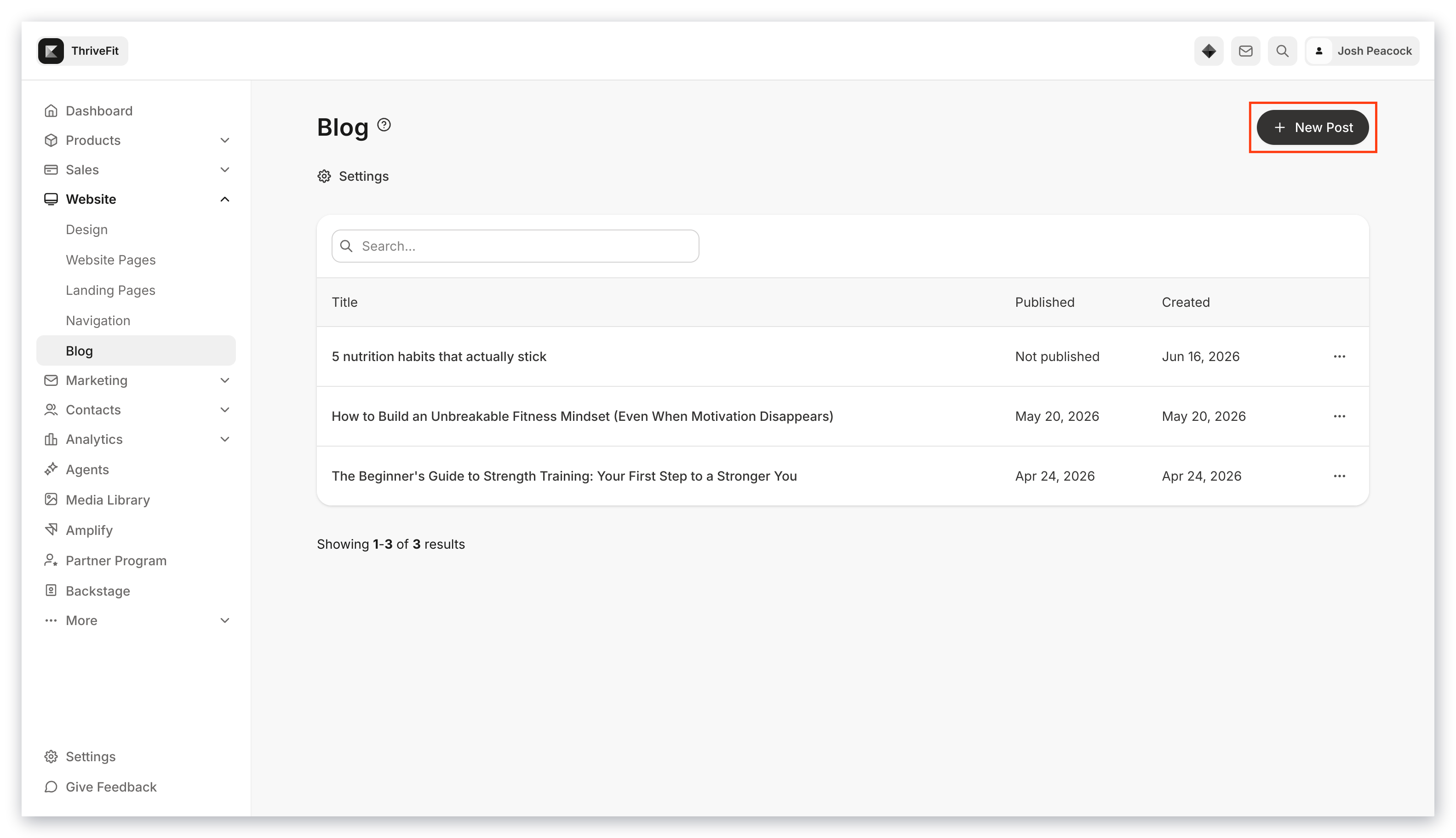Screen dimensions: 1456x838
Task: Open 'How to Build an Unbreakable Fitness Mindset' post
Action: point(582,416)
